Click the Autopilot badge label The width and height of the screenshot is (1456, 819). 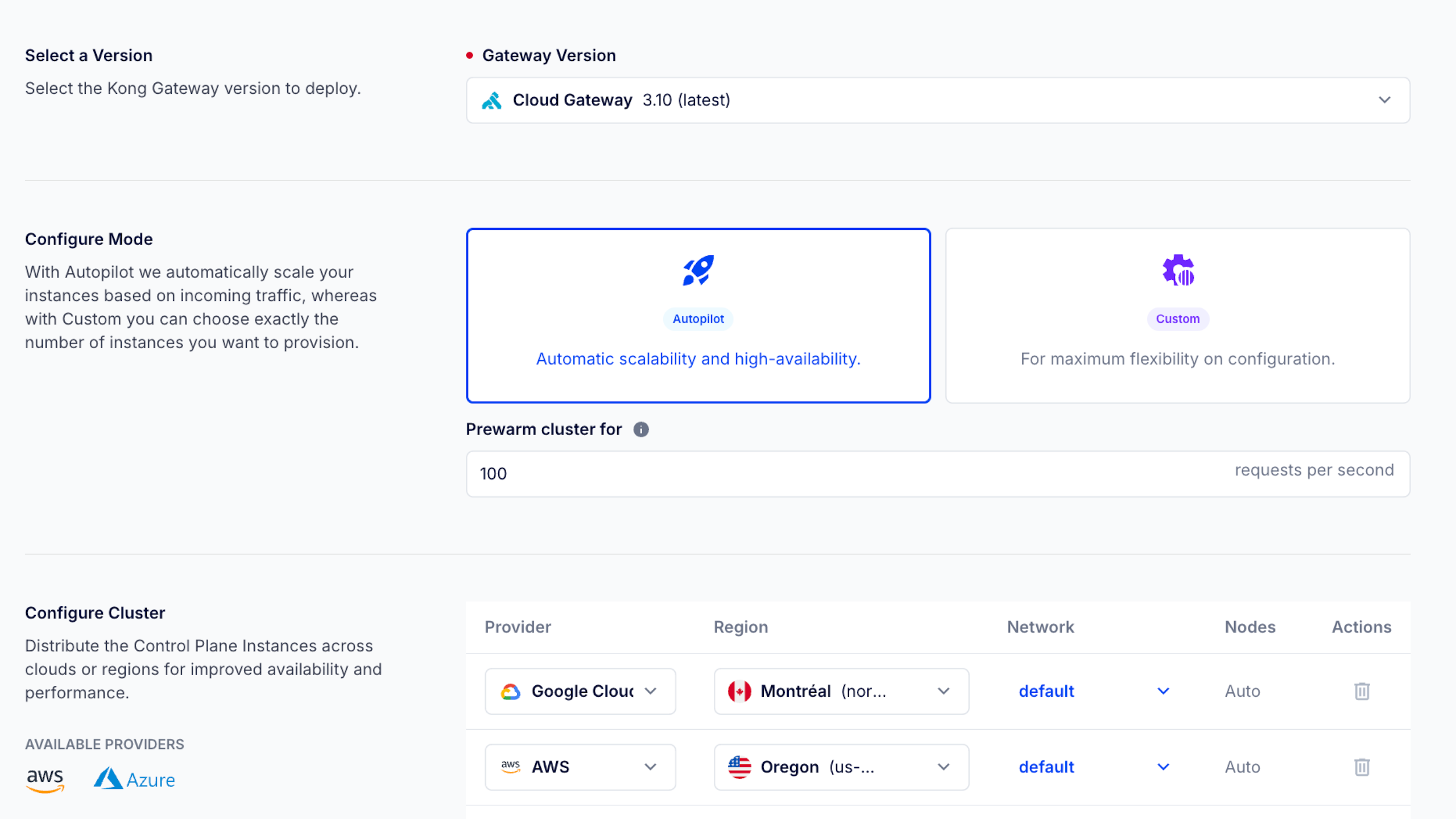698,319
